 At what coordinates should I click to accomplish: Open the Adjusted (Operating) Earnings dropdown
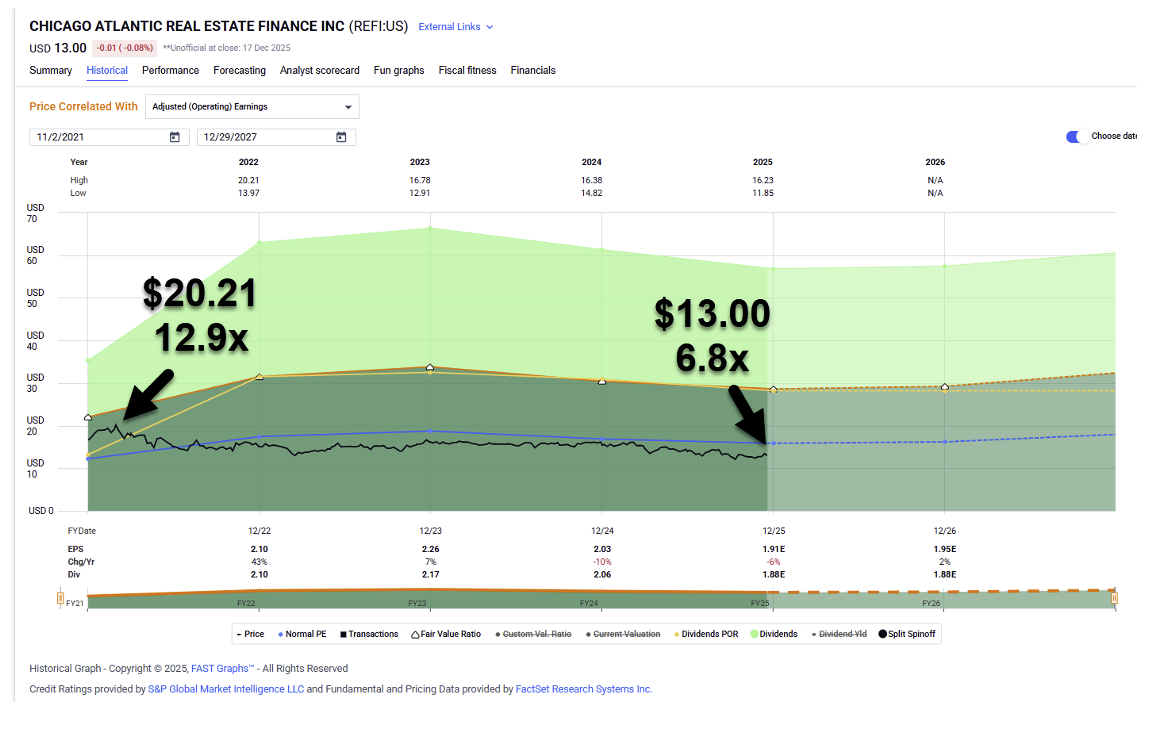[252, 107]
